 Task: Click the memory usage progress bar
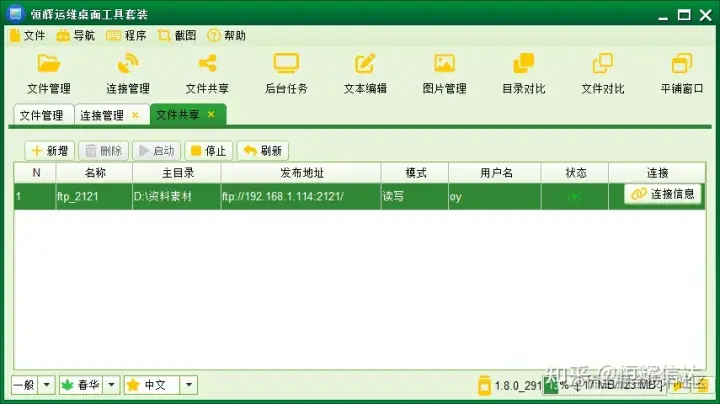[x=605, y=385]
